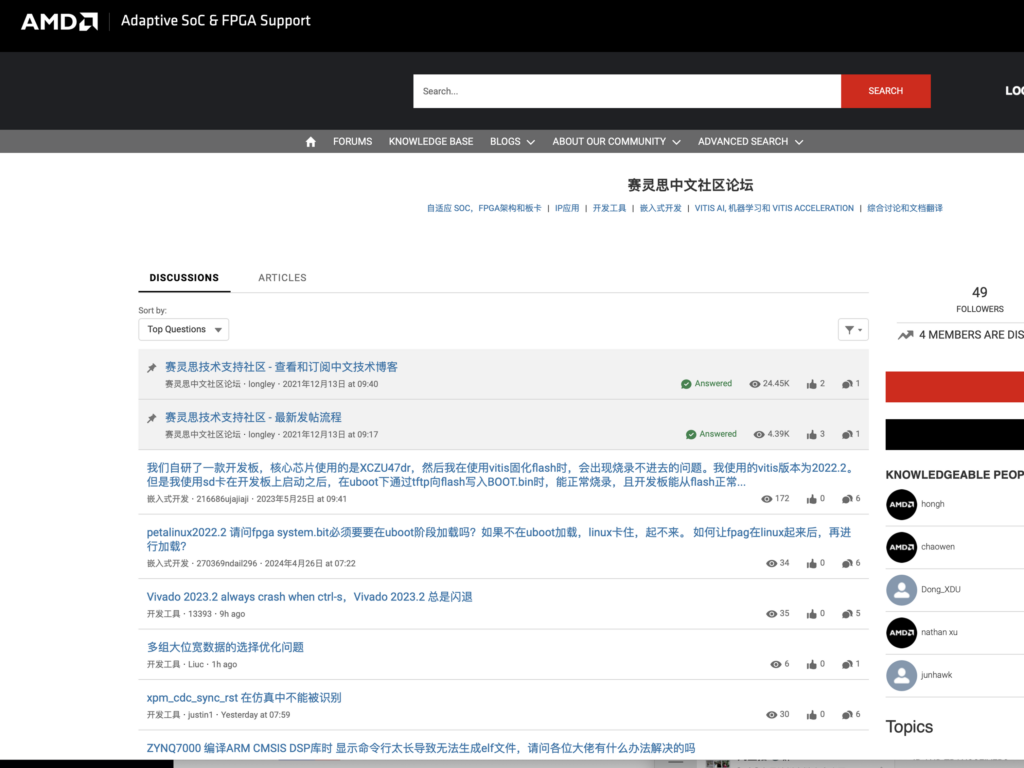This screenshot has height=768, width=1024.
Task: Click the green Answered check on 查看和订阅中文技术博客
Action: tap(686, 384)
